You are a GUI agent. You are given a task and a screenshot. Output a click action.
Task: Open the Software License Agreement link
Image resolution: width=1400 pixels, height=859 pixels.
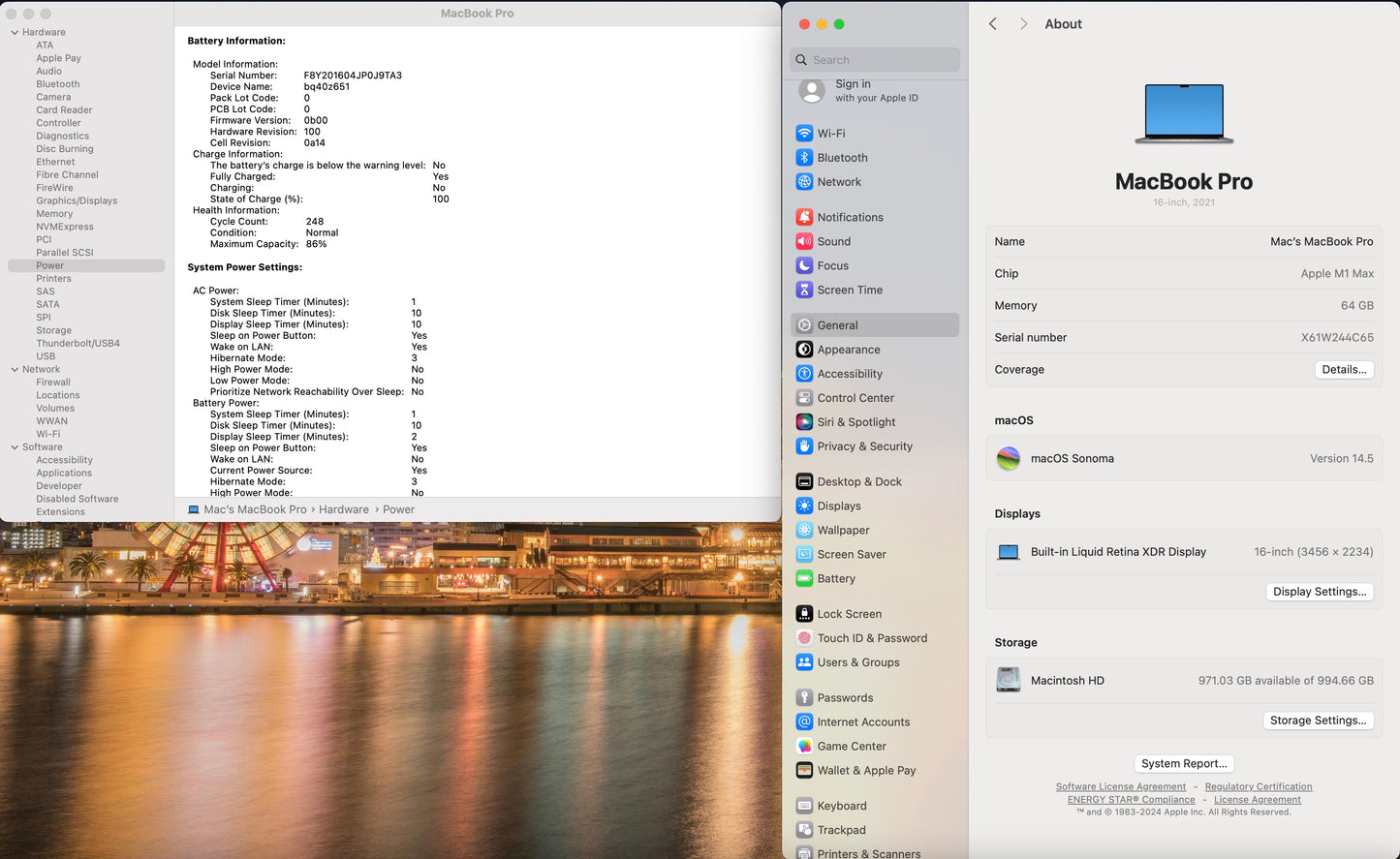[x=1121, y=787]
